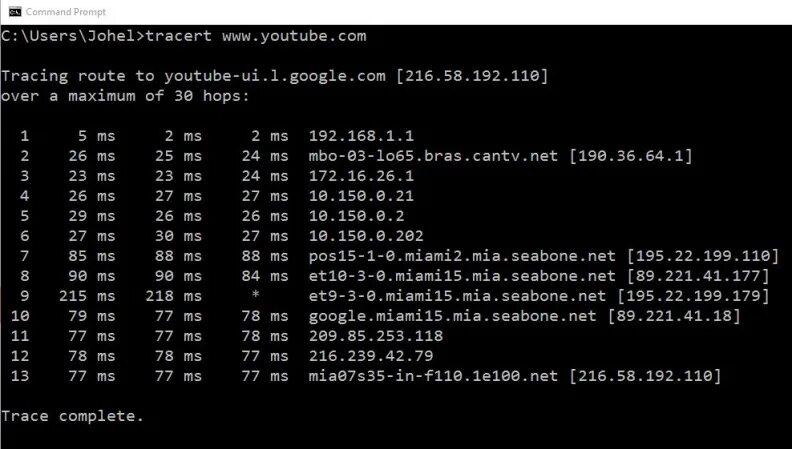This screenshot has width=792, height=449.
Task: Click the hop 11 address 209.85.253.118
Action: (376, 336)
